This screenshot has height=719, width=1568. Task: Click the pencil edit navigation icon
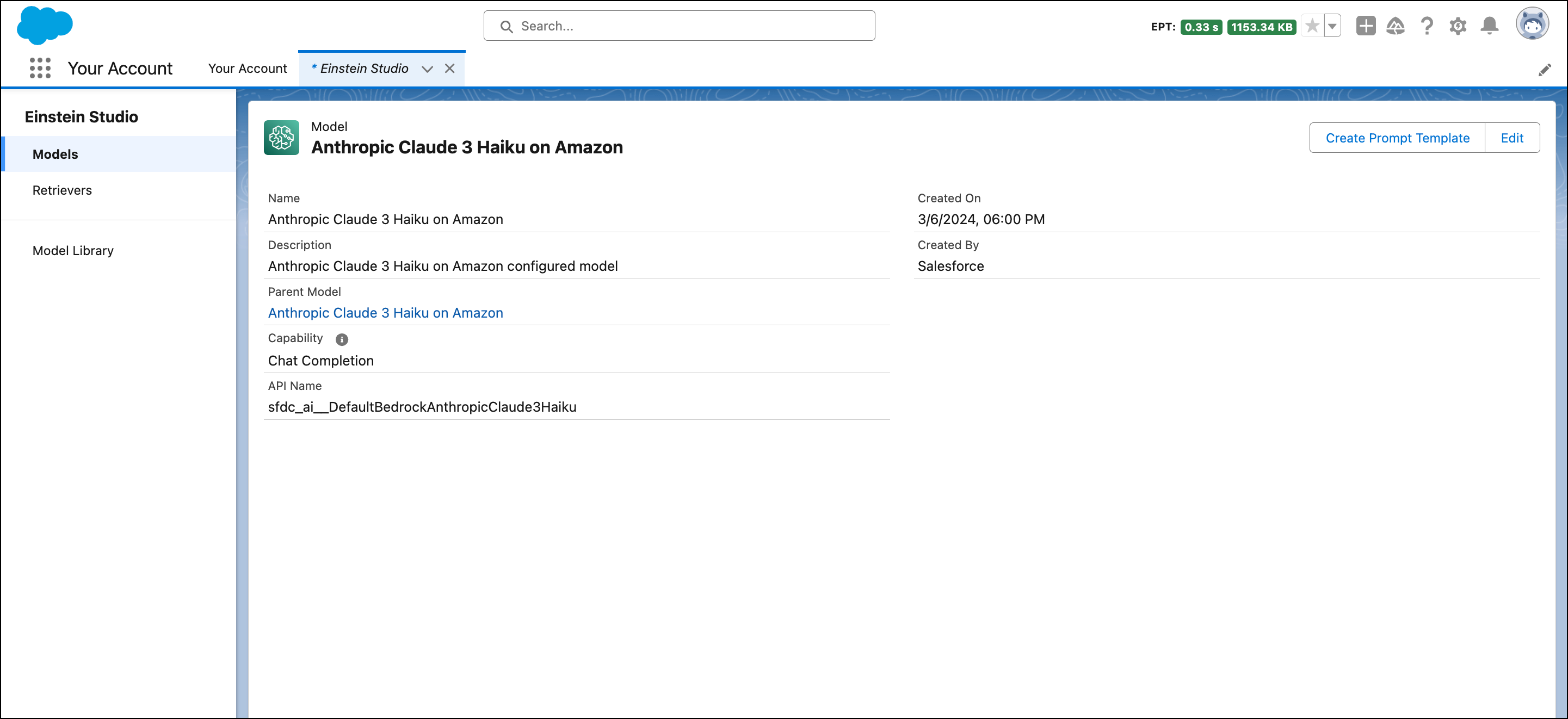click(1544, 70)
